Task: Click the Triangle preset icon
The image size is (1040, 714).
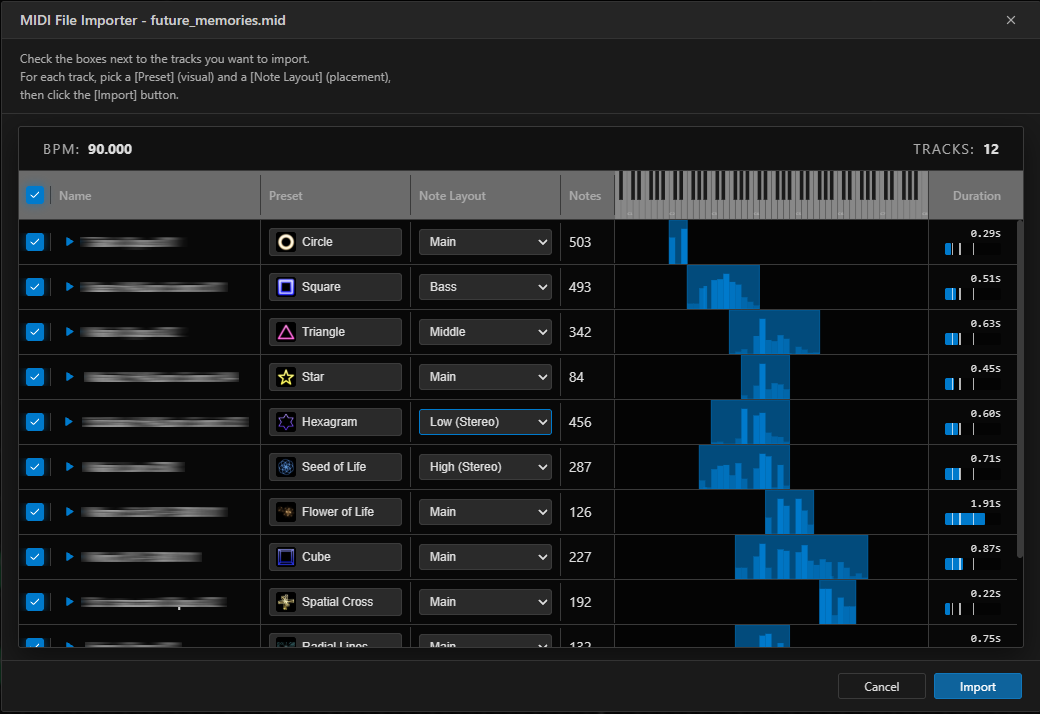Action: click(286, 332)
